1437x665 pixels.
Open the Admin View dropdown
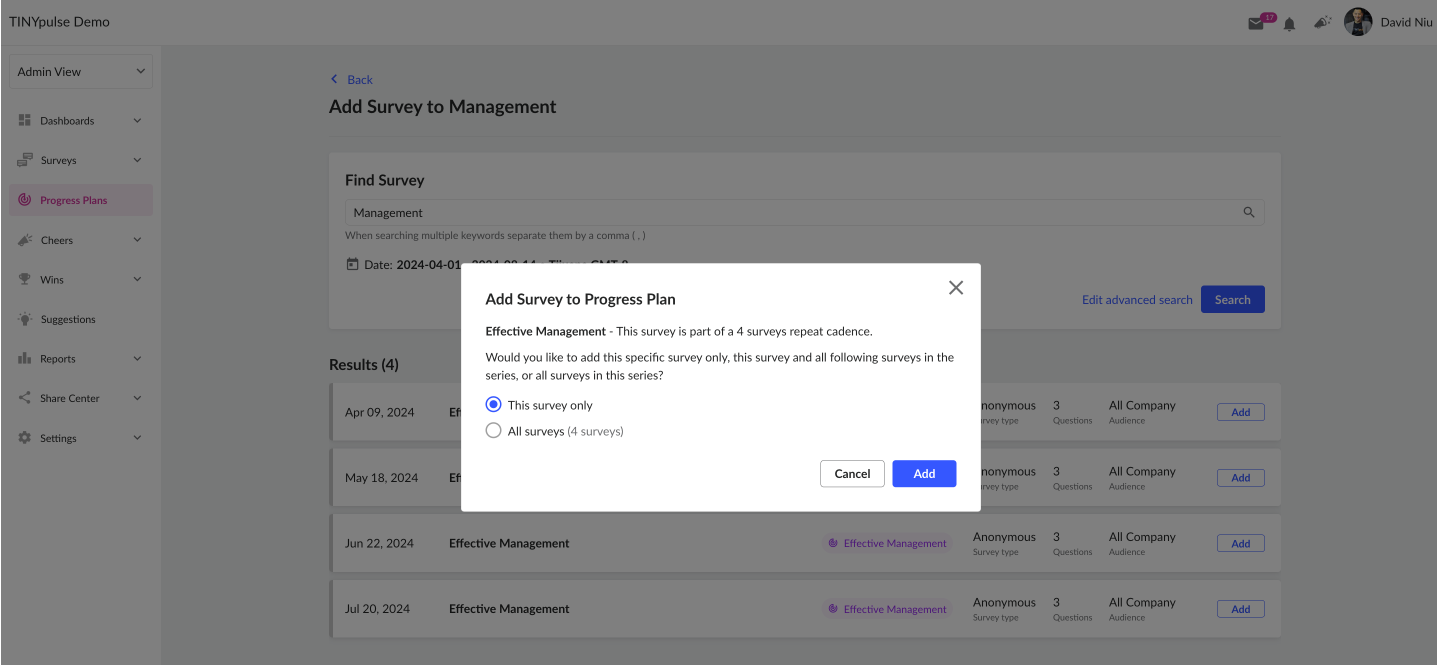click(x=81, y=72)
